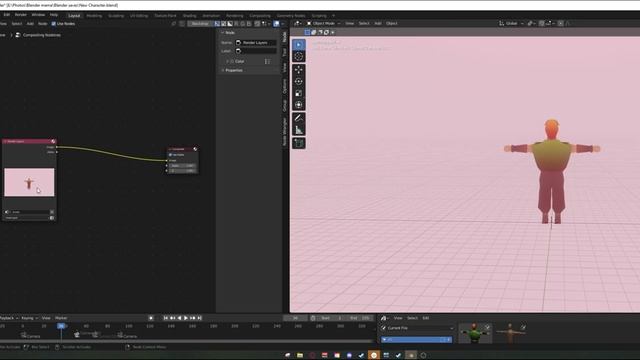640x360 pixels.
Task: Toggle proportional editing in viewport header
Action: [x=561, y=24]
